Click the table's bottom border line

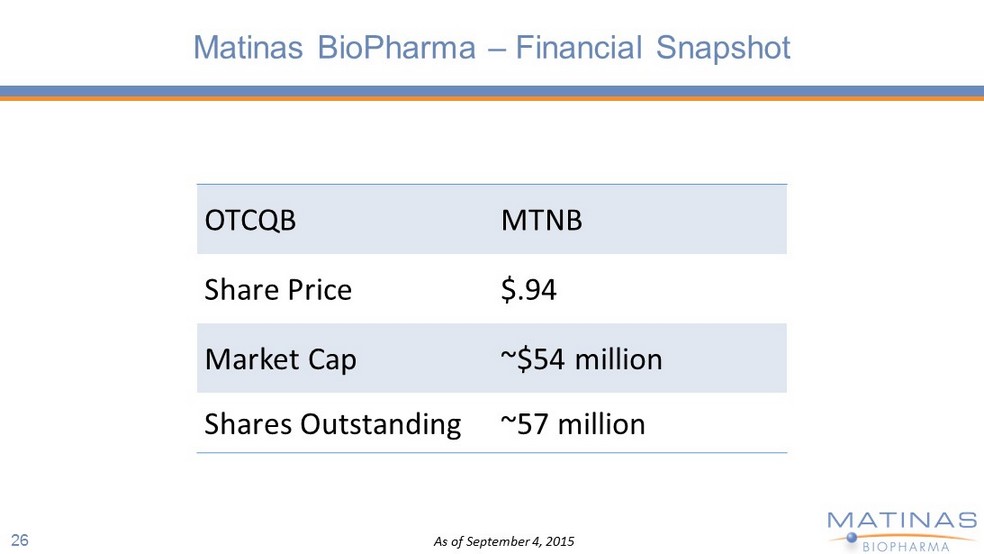click(x=492, y=453)
